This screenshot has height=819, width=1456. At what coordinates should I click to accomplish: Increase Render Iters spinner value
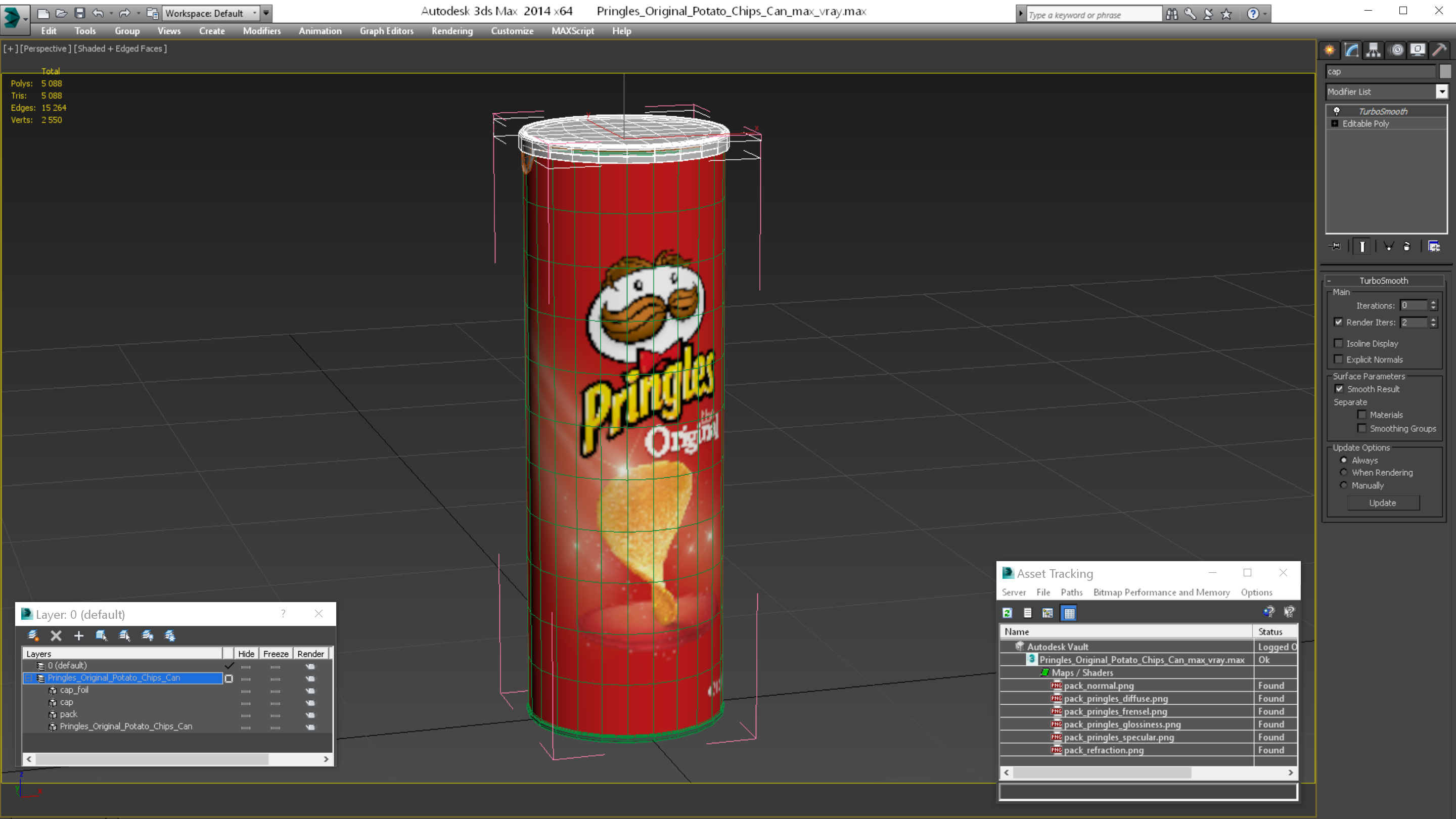point(1433,320)
